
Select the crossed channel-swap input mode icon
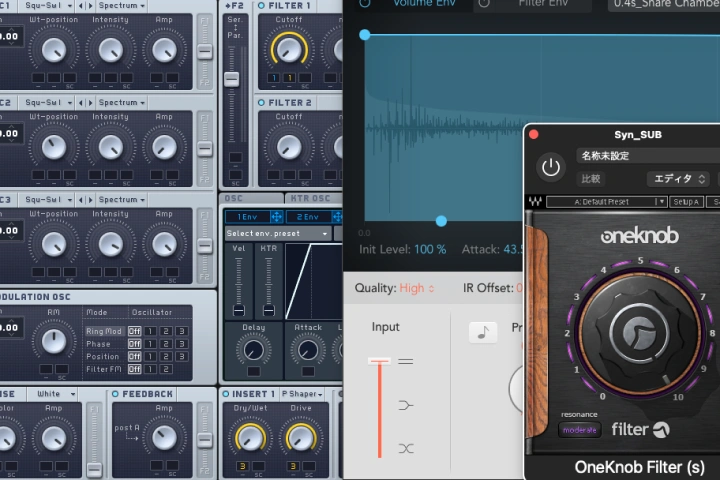click(x=405, y=448)
